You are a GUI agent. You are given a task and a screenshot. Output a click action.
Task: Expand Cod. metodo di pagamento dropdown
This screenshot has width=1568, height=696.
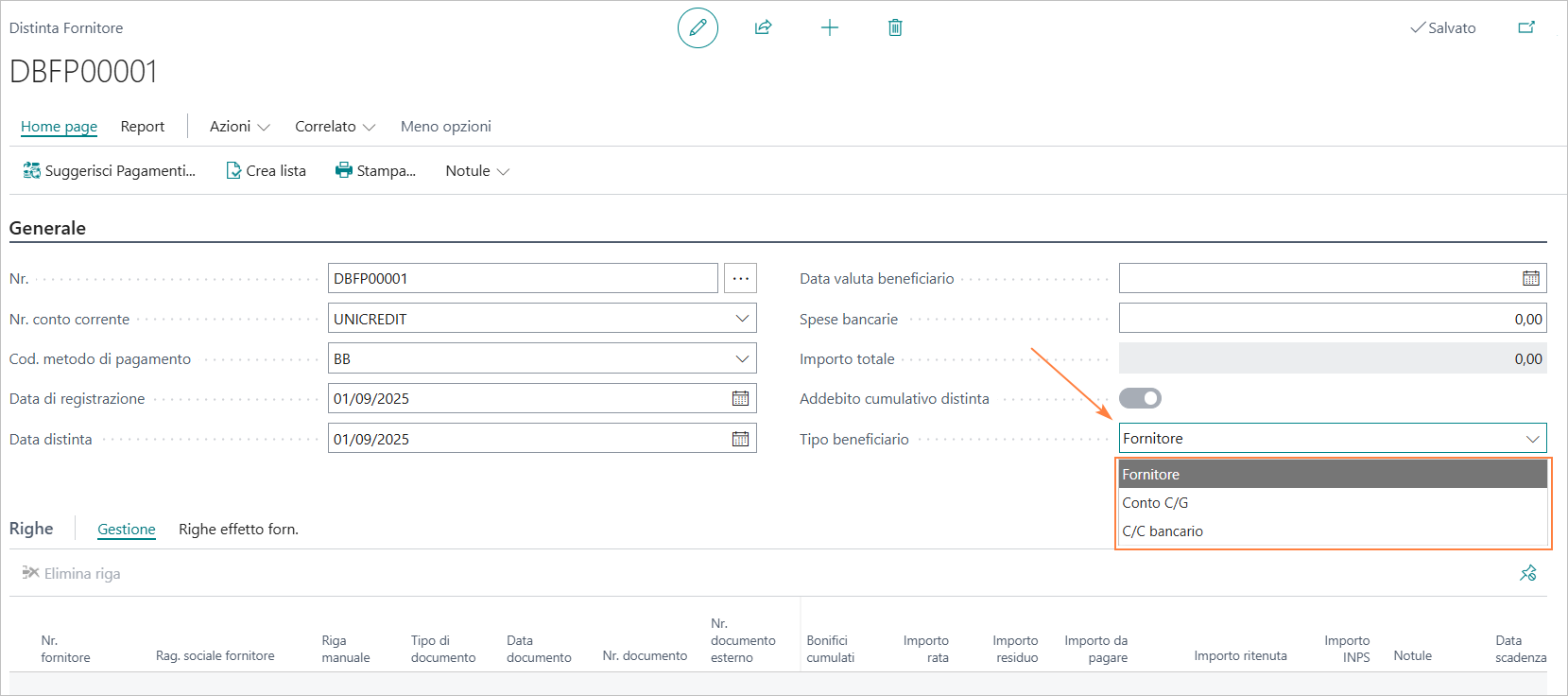coord(742,359)
